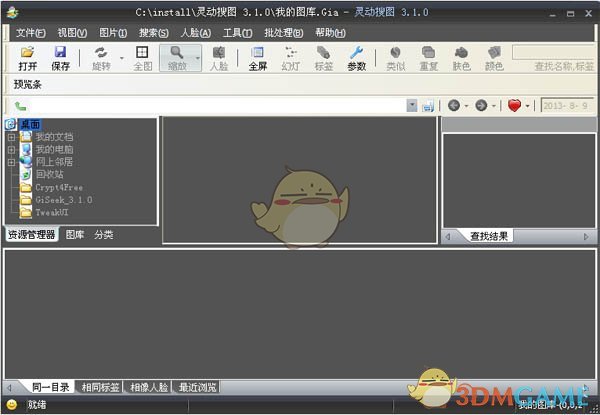This screenshot has width=600, height=415.
Task: Select the 相同标签 bottom tab
Action: coord(100,387)
